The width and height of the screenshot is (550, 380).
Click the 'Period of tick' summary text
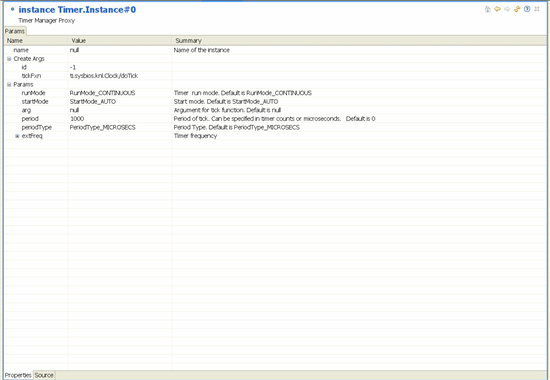click(274, 119)
